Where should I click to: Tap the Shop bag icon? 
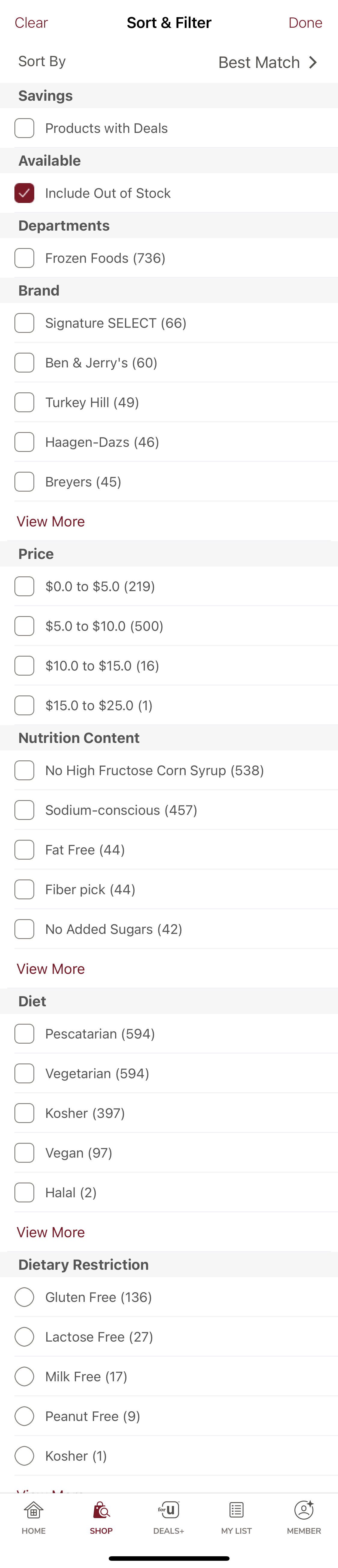coord(101,1510)
